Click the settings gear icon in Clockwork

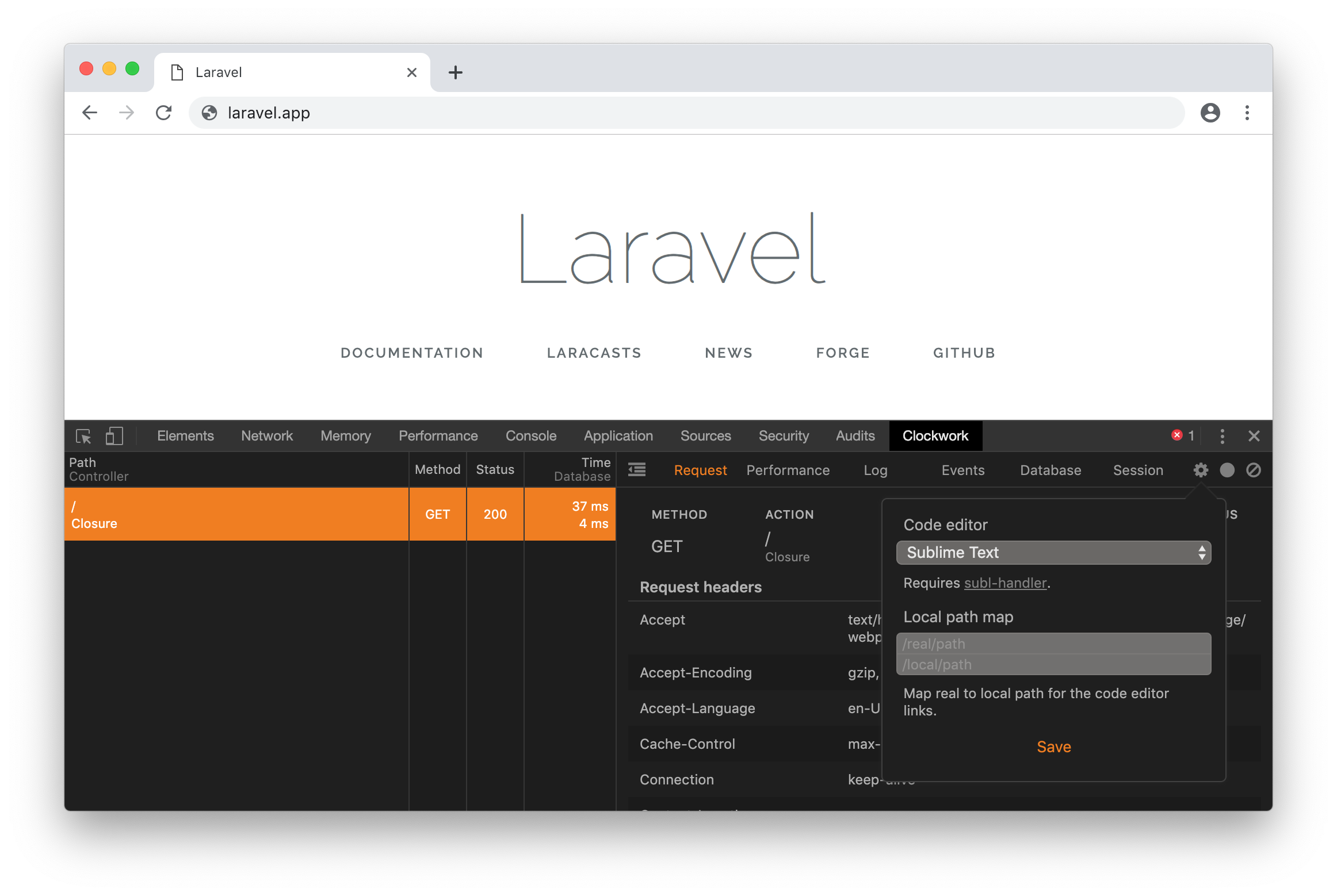[x=1200, y=470]
